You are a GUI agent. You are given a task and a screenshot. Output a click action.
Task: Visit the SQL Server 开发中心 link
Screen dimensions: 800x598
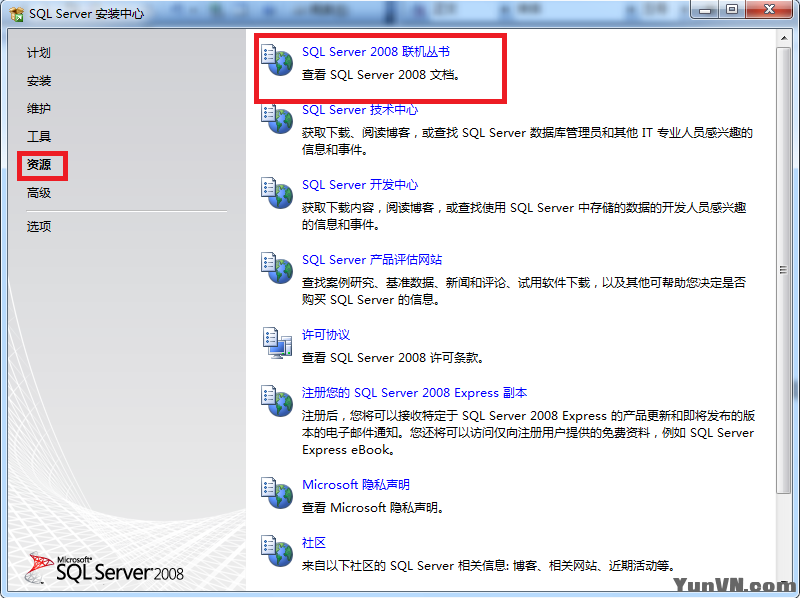point(360,185)
